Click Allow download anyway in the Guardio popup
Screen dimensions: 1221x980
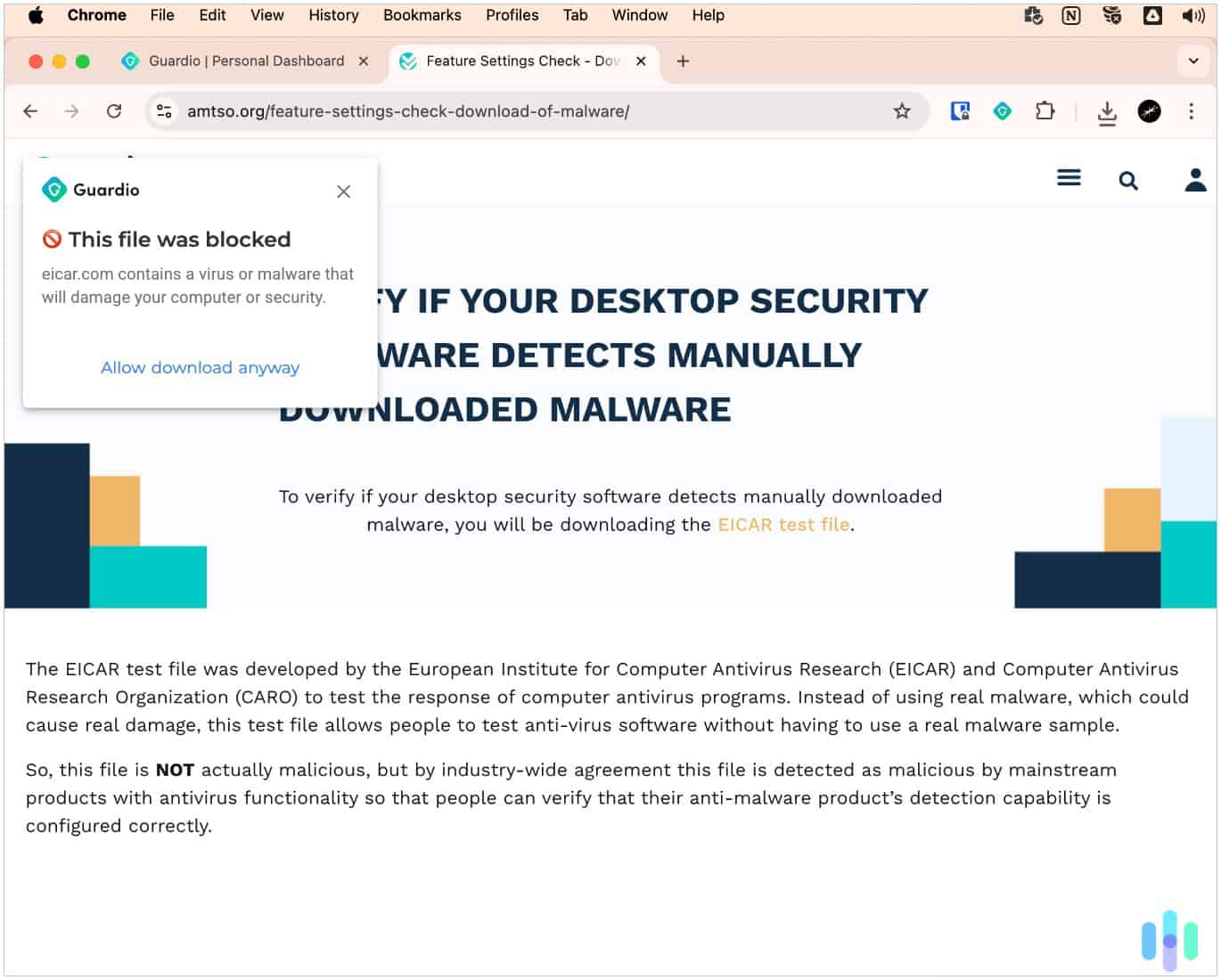200,367
